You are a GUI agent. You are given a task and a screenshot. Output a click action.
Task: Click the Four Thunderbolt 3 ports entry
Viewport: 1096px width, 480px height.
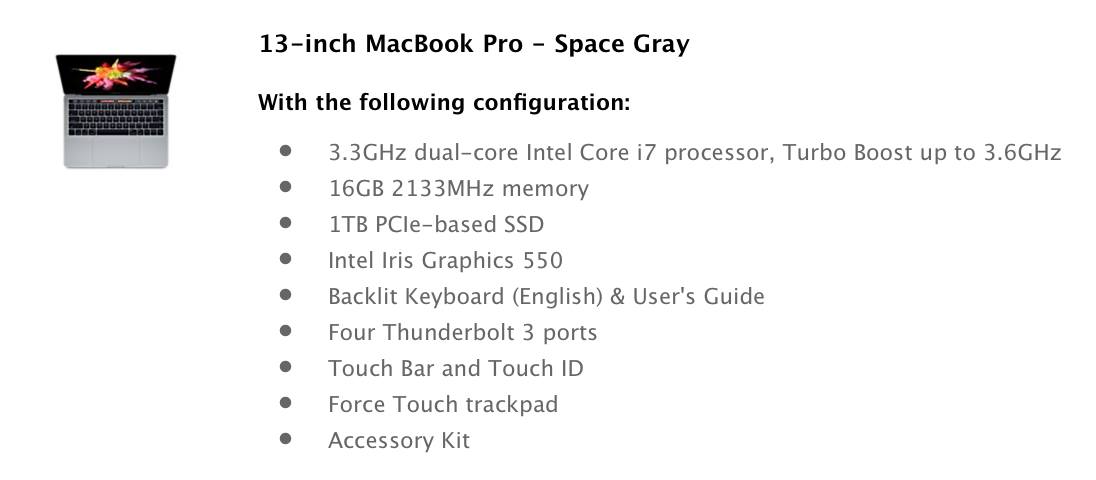pos(463,333)
